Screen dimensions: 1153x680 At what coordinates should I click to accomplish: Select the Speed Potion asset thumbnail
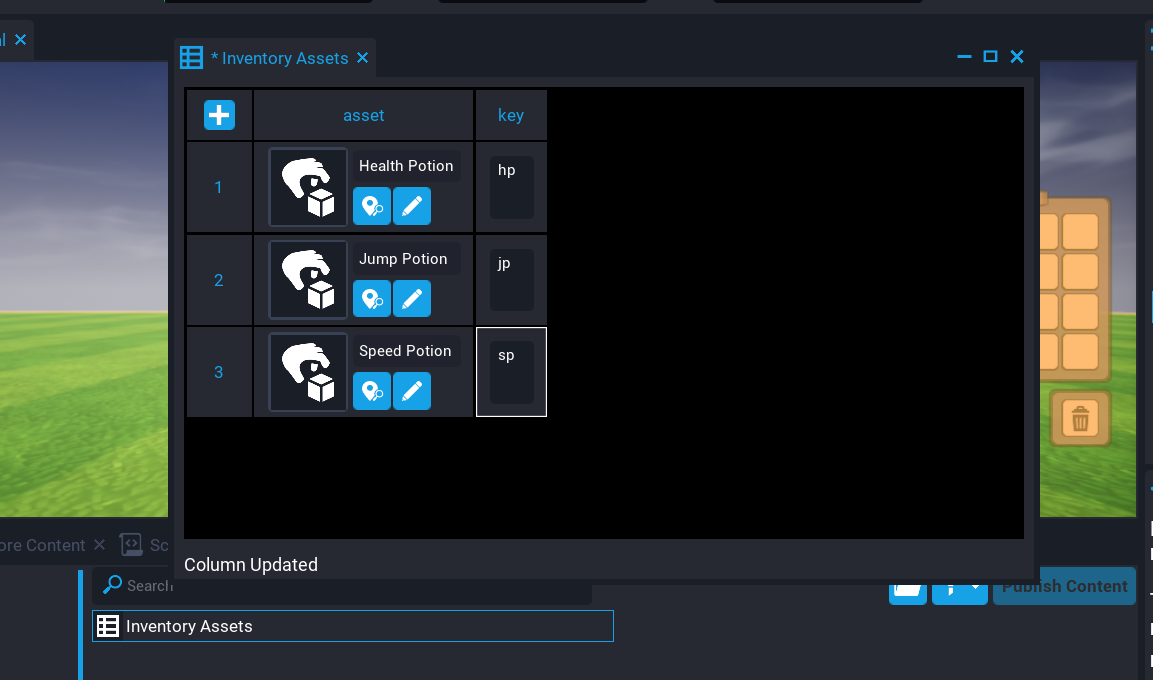click(308, 372)
